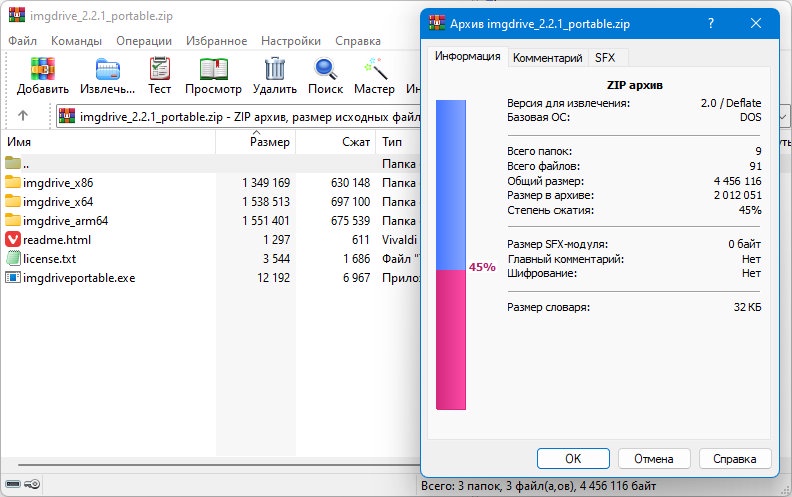
Task: Click the Удалить trash can icon
Action: pyautogui.click(x=275, y=69)
